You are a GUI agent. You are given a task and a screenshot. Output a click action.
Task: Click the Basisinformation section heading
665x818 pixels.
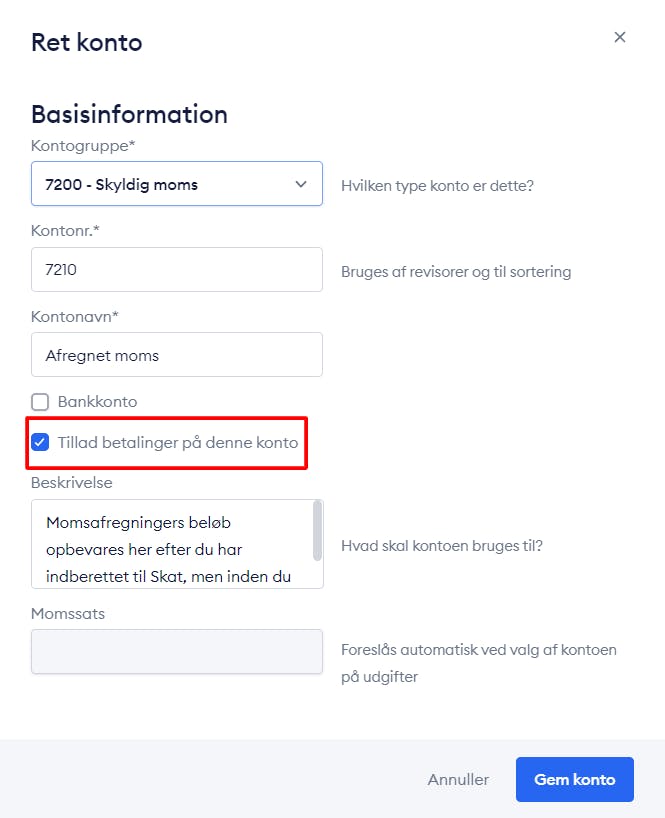tap(129, 114)
